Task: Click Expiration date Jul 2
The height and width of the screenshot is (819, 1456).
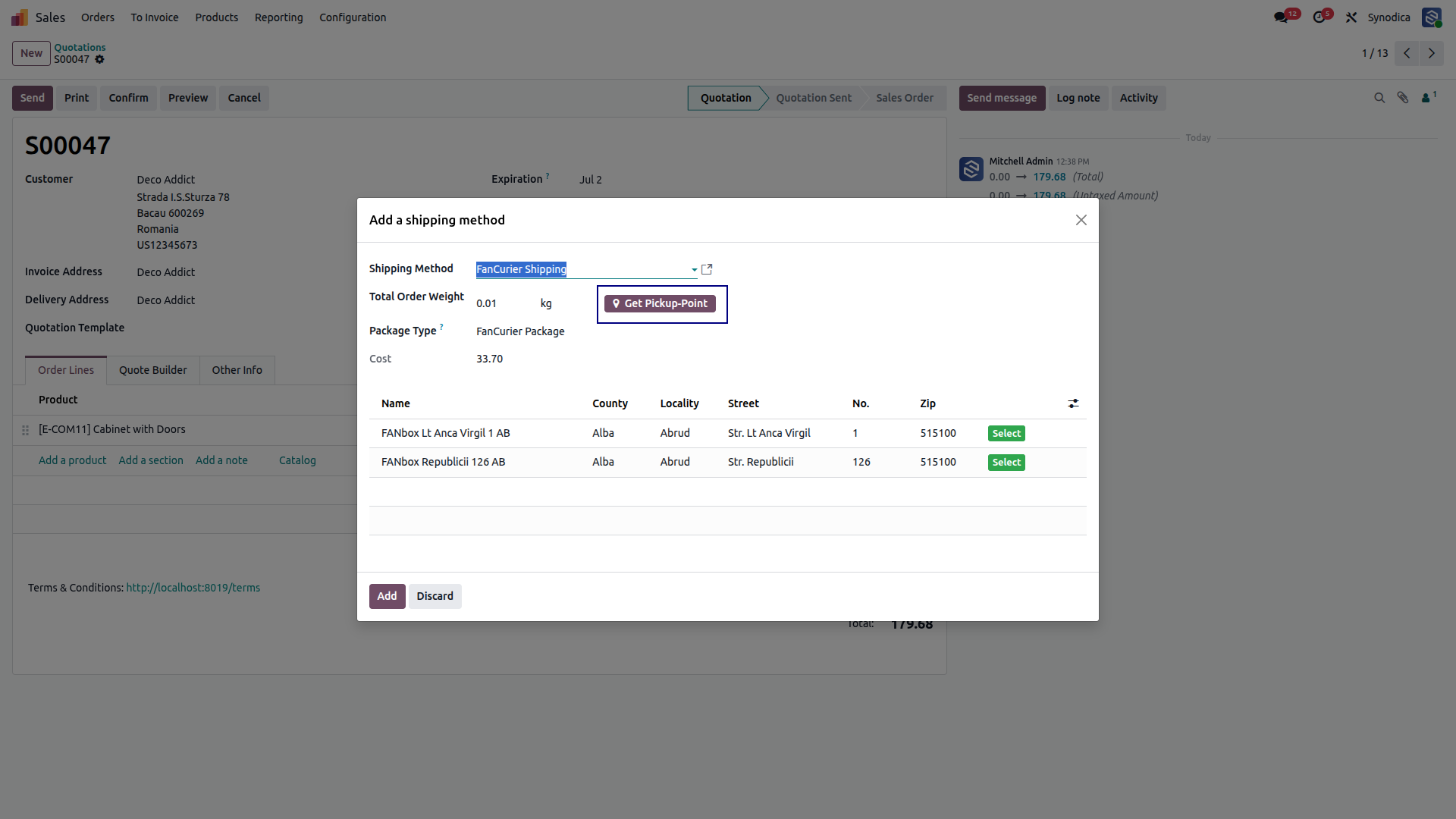Action: click(591, 180)
